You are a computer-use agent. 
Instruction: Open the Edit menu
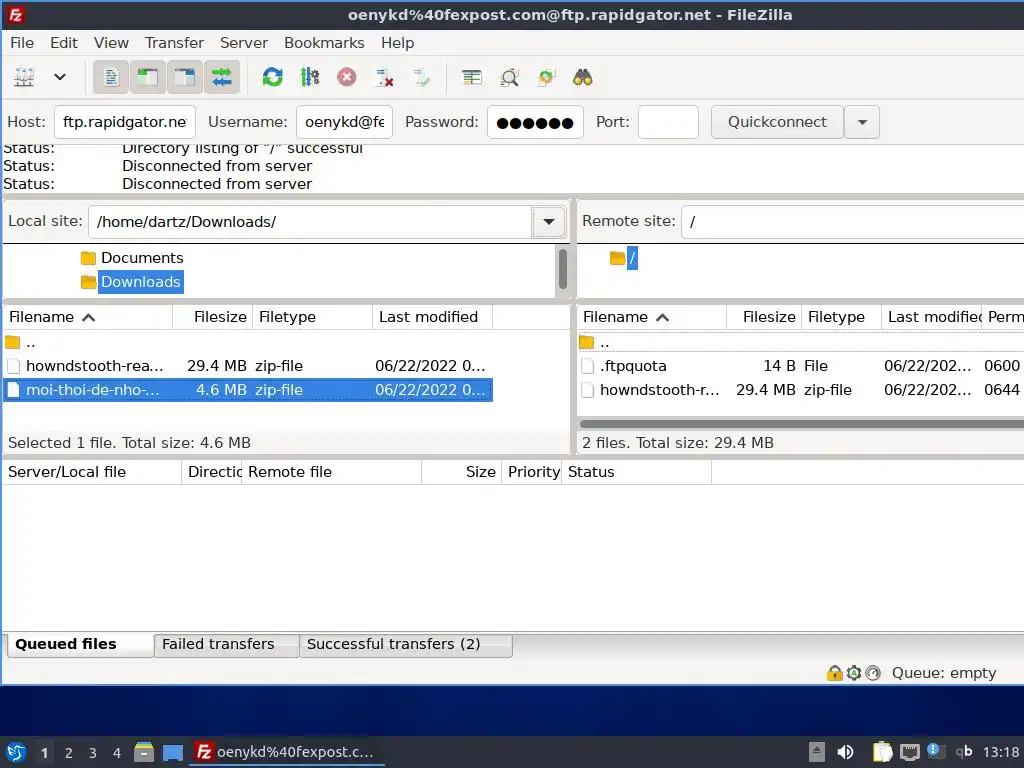64,43
